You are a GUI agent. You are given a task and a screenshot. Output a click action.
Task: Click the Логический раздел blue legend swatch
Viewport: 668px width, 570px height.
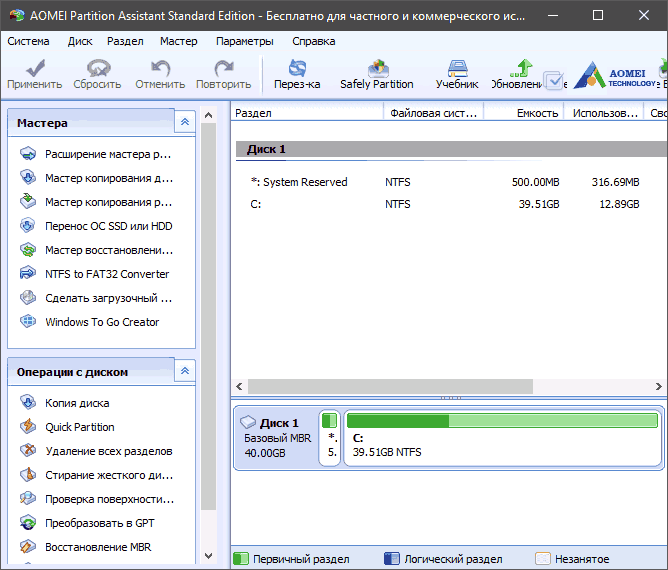392,558
